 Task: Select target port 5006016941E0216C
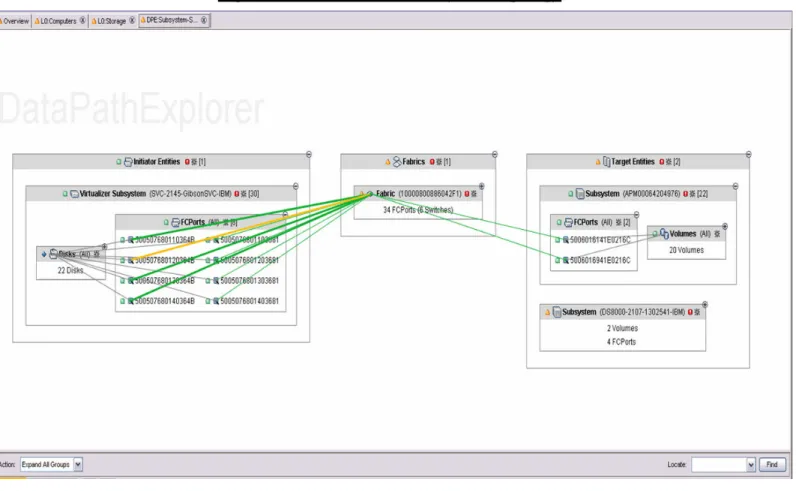coord(600,260)
